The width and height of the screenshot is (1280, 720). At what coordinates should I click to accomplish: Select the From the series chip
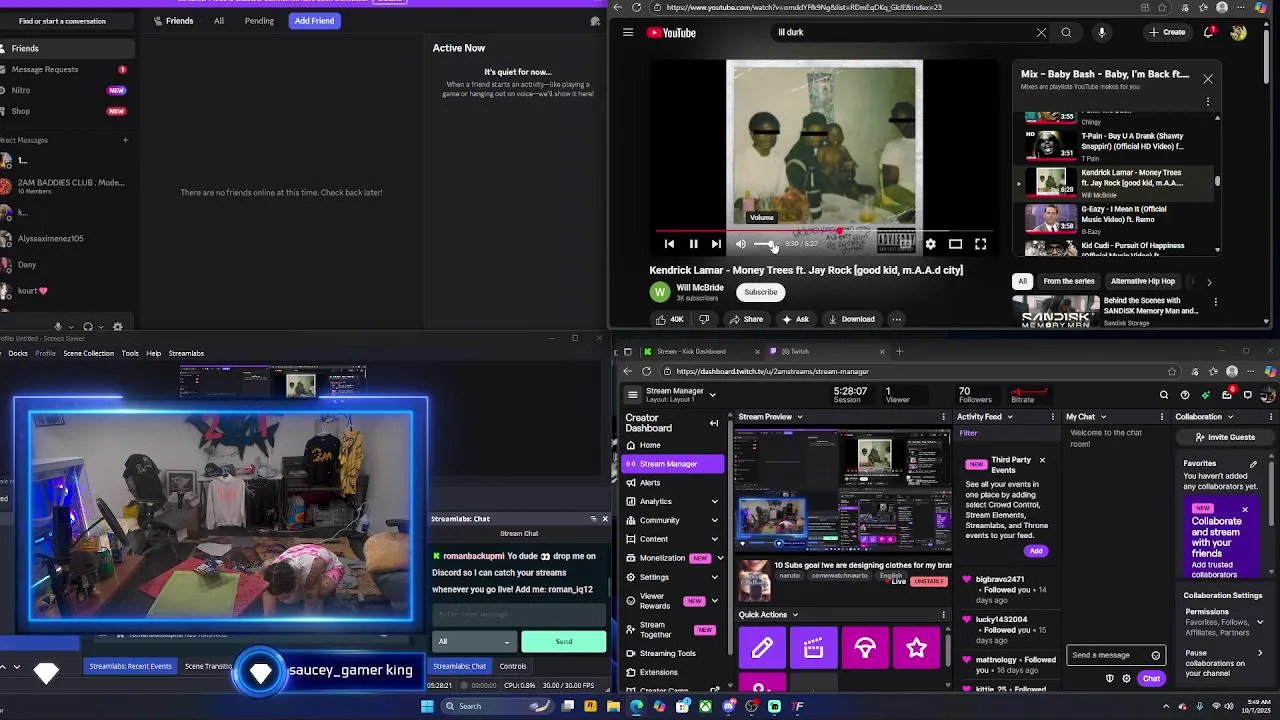click(1068, 281)
